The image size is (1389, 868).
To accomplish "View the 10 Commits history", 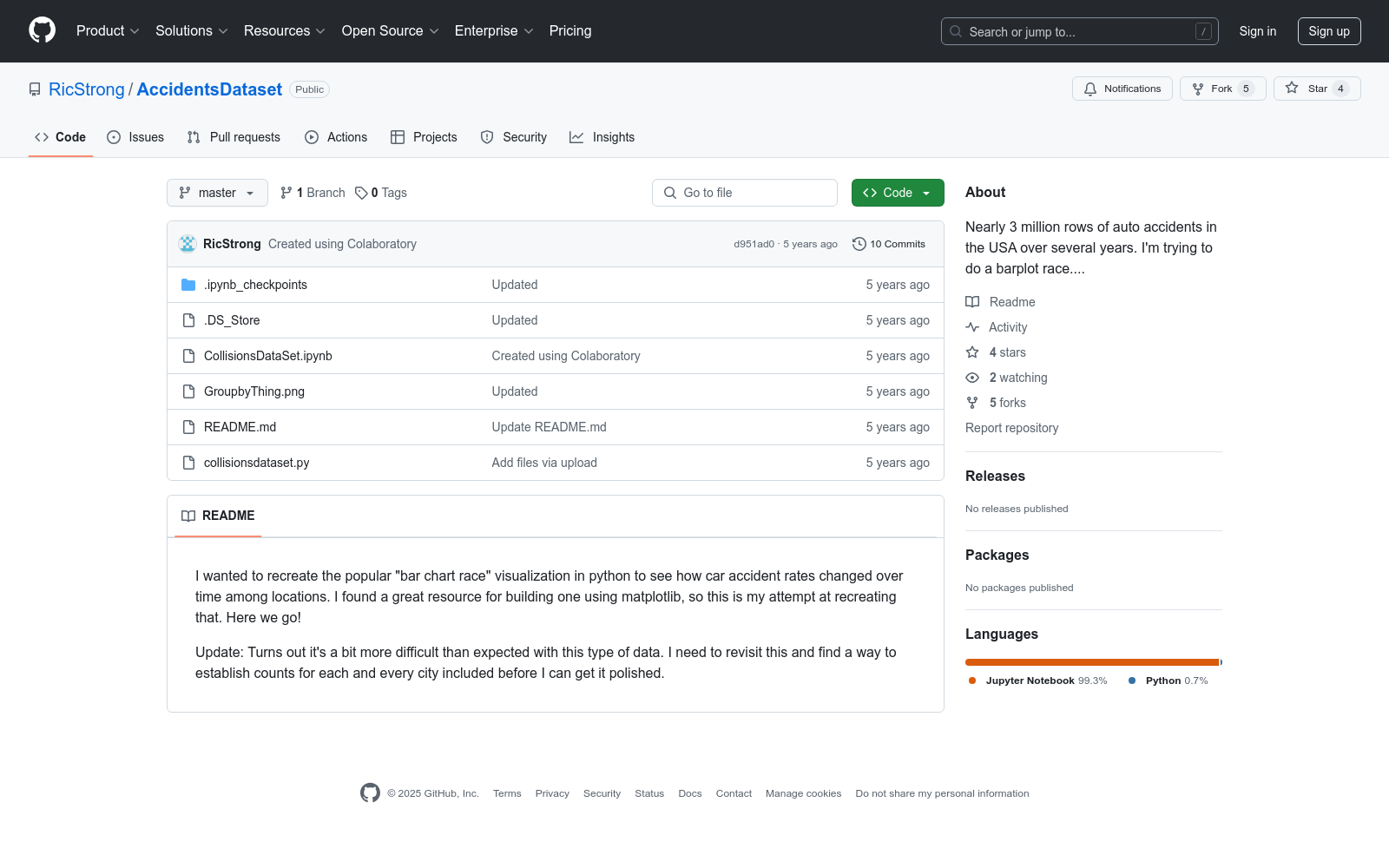I will click(x=889, y=244).
